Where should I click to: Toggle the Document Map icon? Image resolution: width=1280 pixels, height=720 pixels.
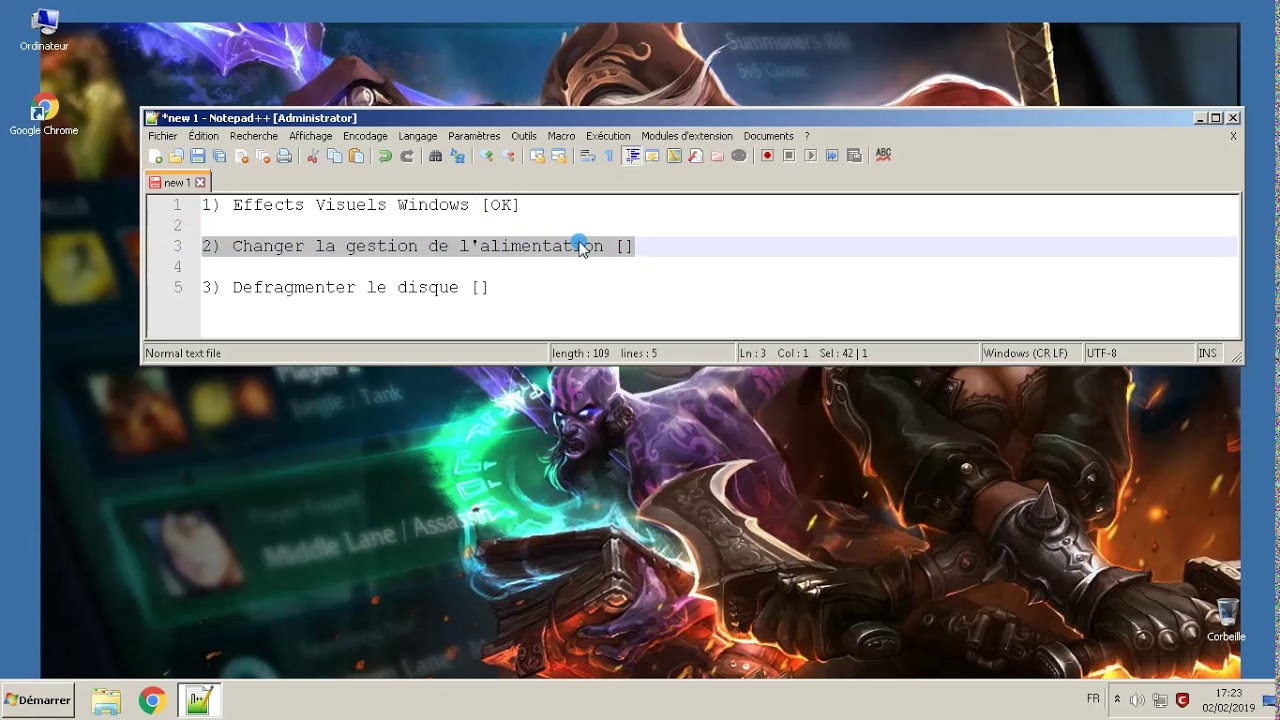[x=674, y=156]
